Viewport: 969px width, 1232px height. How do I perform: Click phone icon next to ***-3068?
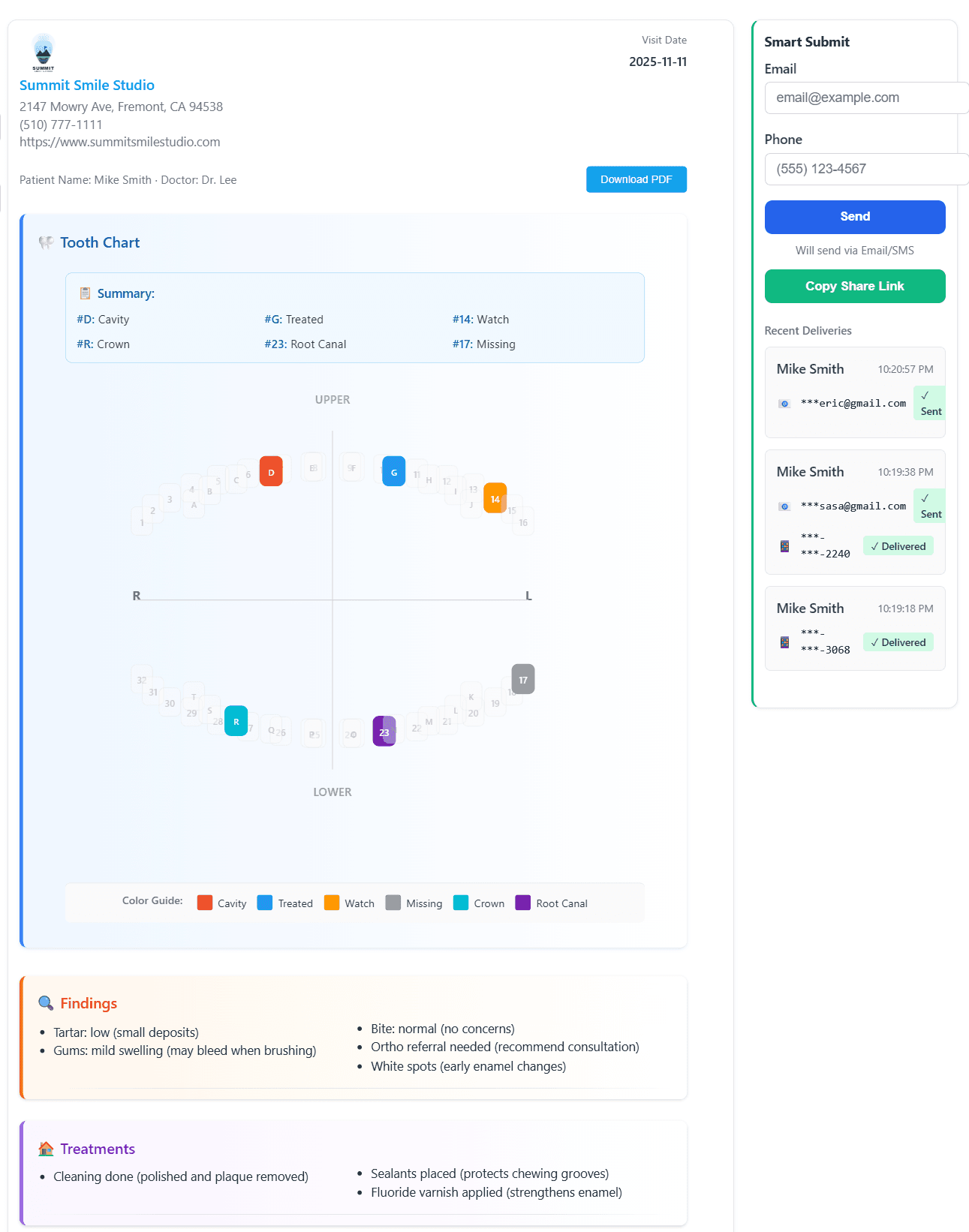pyautogui.click(x=784, y=642)
